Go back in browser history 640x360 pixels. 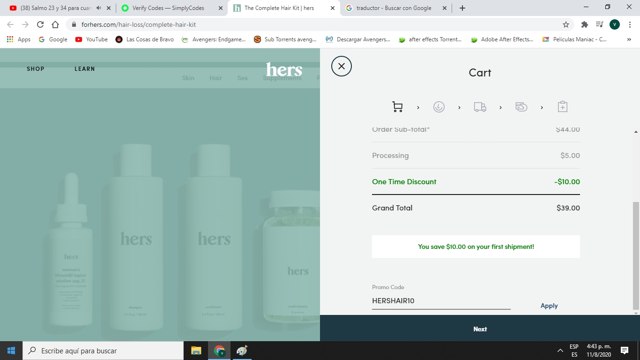pos(11,24)
